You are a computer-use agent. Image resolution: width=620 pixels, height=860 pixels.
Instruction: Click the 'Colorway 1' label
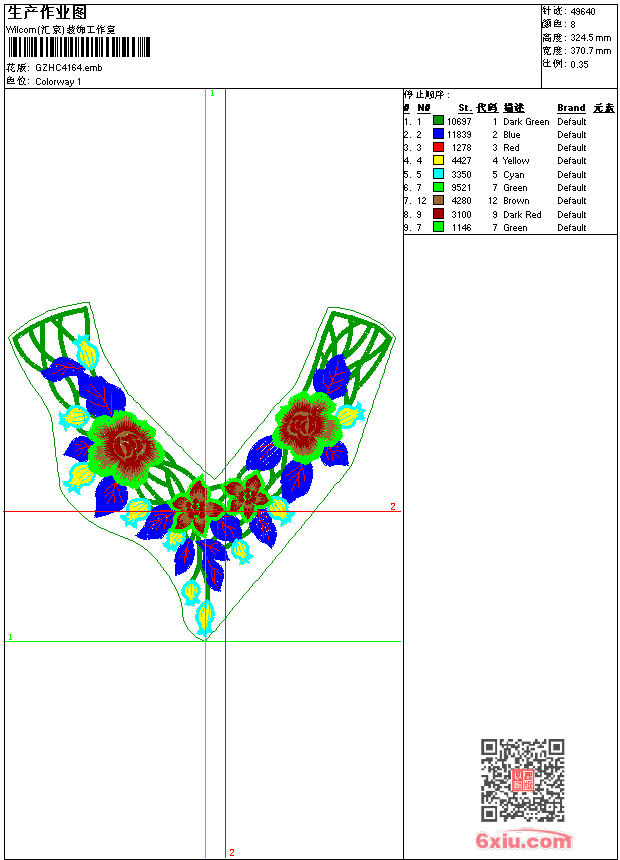click(x=58, y=82)
